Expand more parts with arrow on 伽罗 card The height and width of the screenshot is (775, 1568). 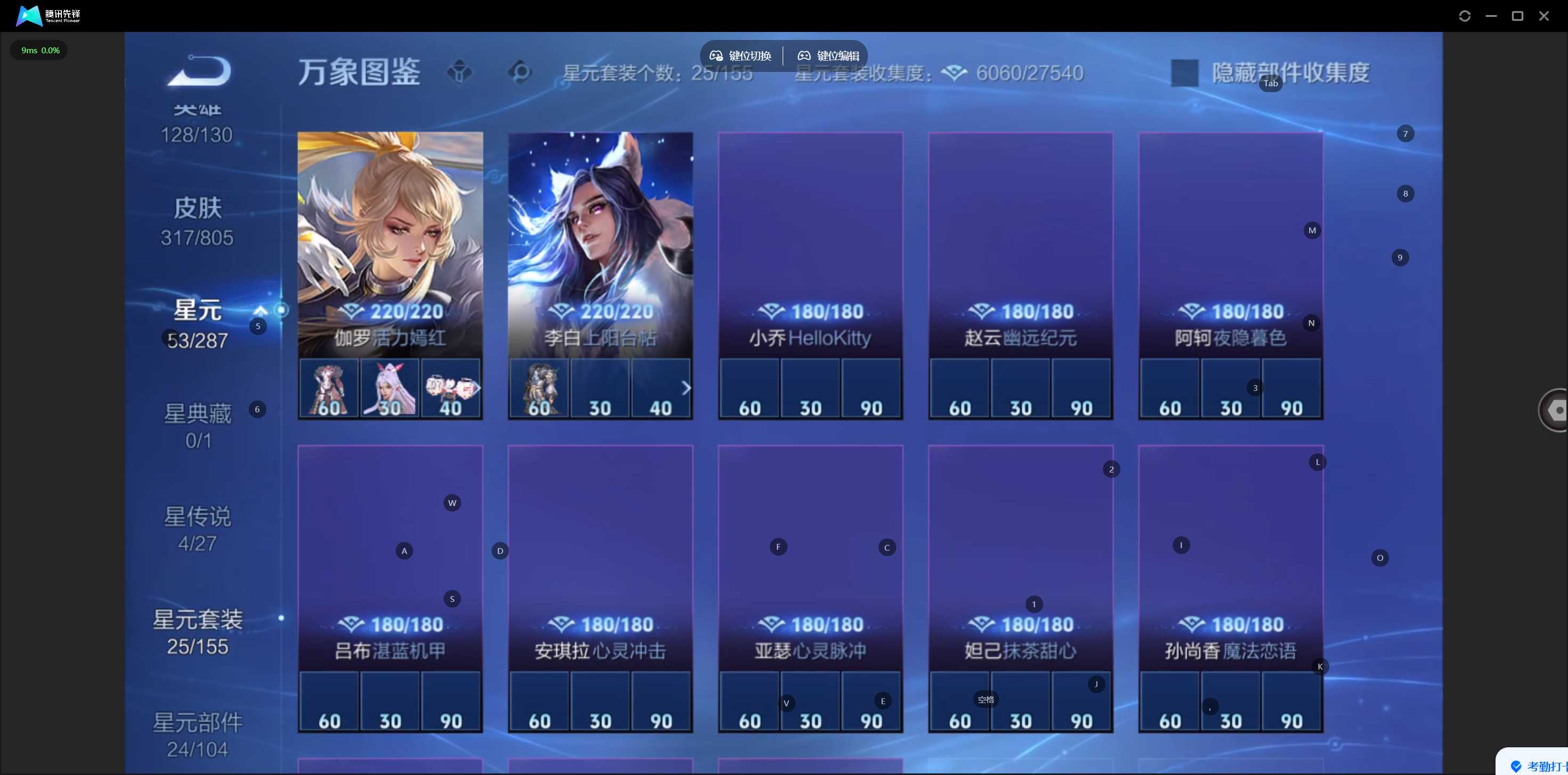tap(477, 388)
